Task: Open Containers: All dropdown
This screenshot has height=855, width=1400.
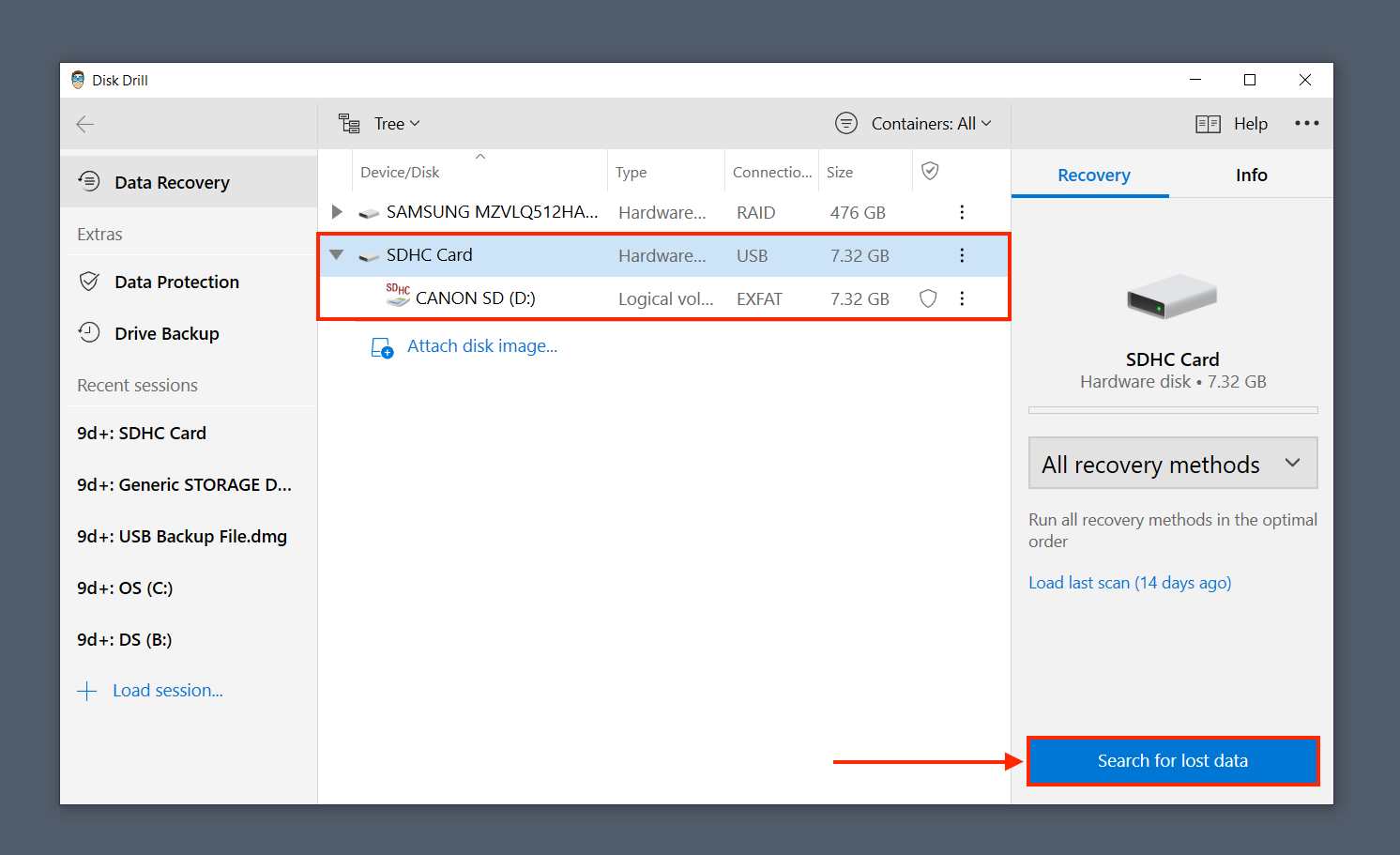Action: 931,124
